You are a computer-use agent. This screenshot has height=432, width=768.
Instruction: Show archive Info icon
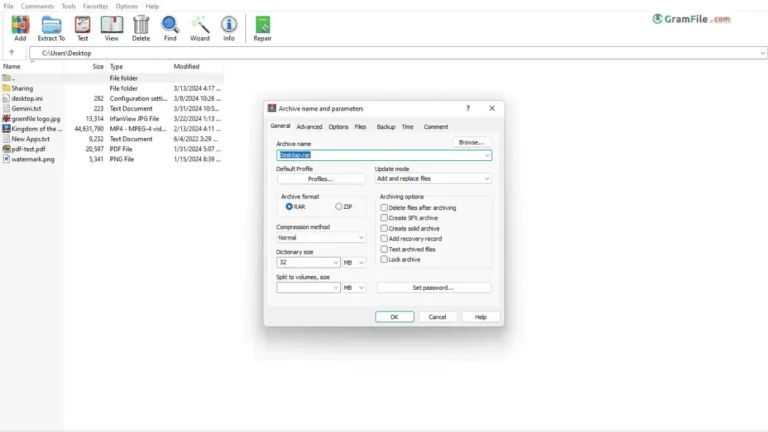pos(229,28)
